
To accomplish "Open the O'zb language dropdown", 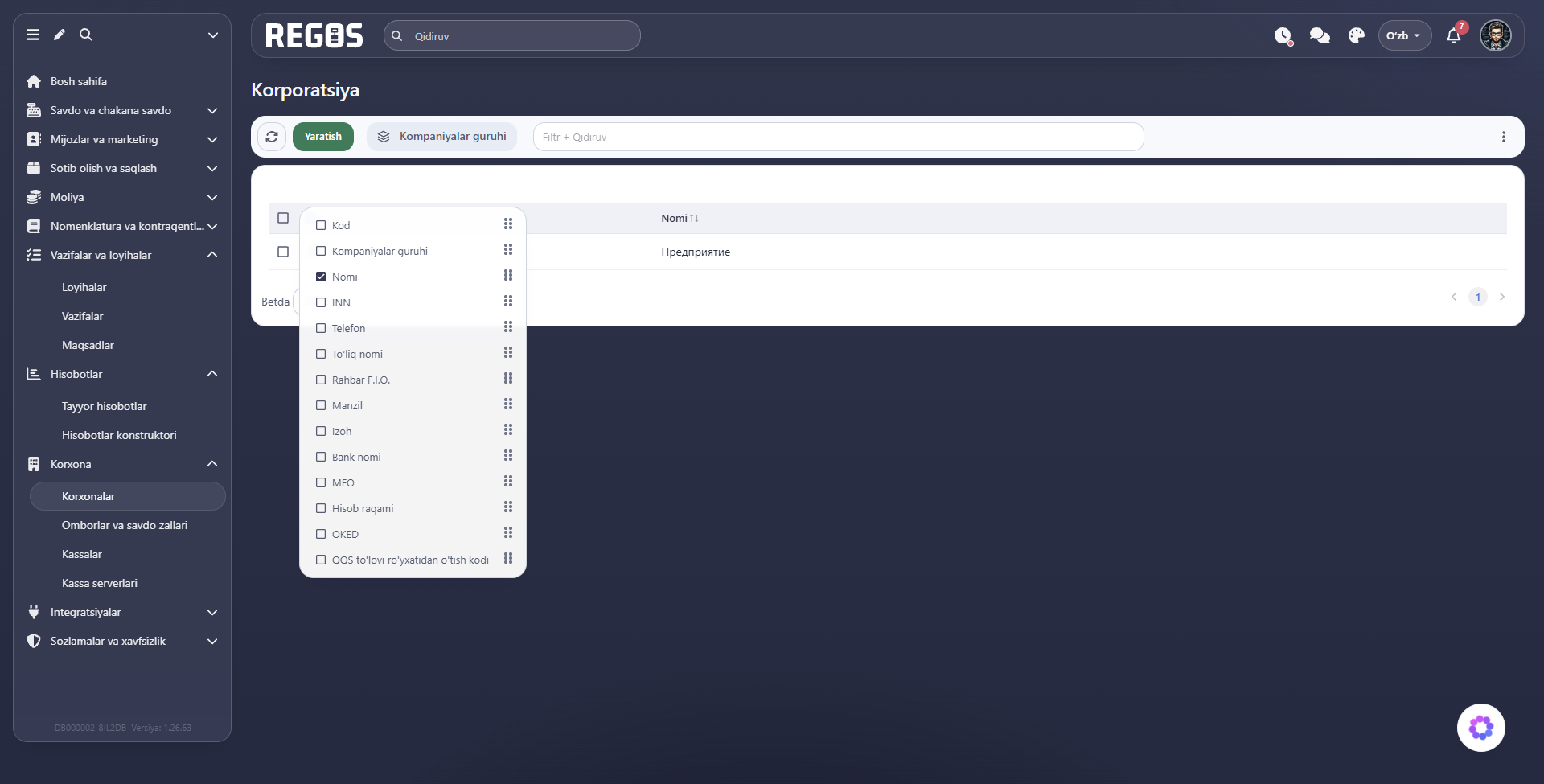I will (1404, 35).
